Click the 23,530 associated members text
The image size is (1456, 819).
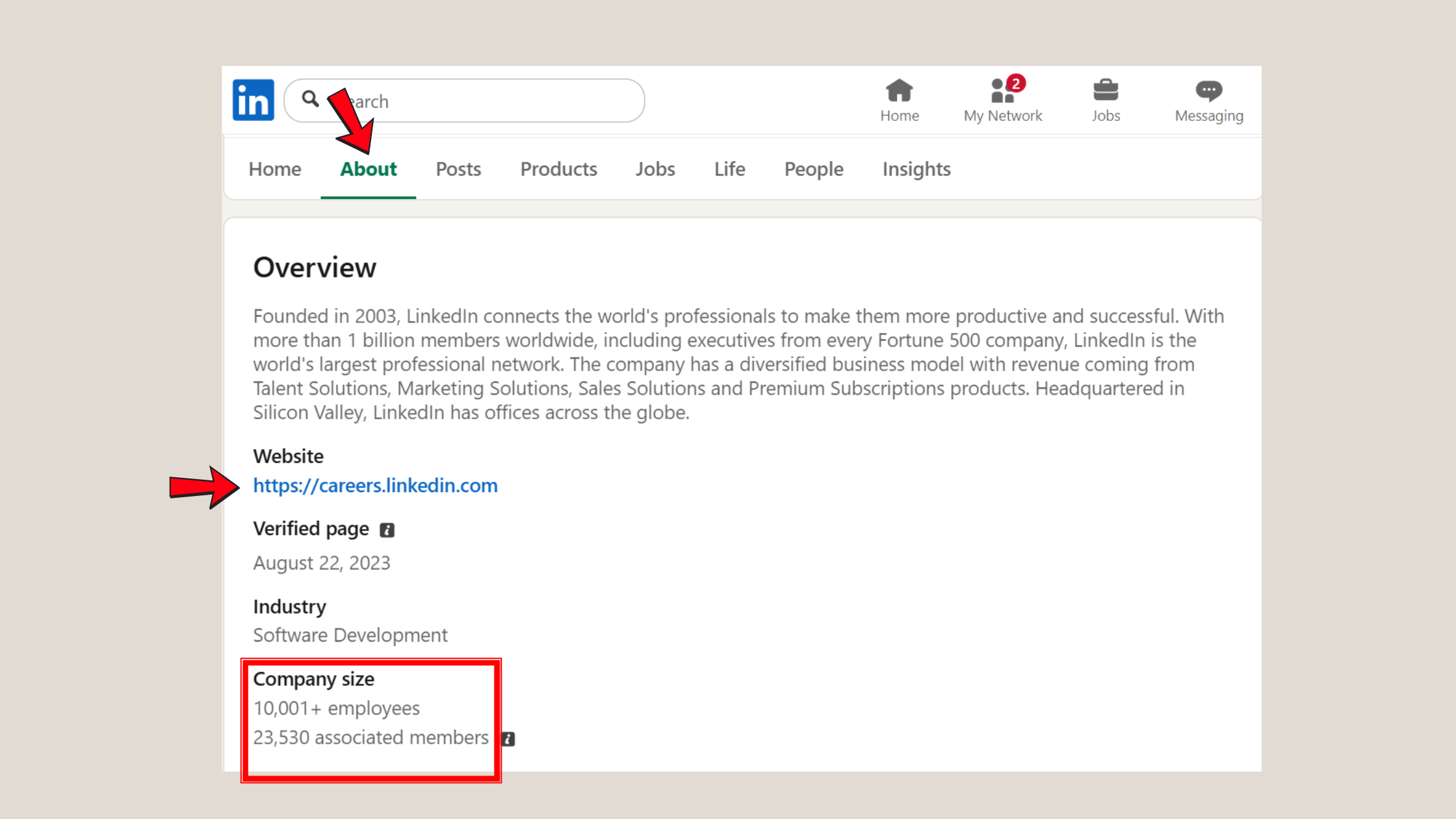(370, 738)
